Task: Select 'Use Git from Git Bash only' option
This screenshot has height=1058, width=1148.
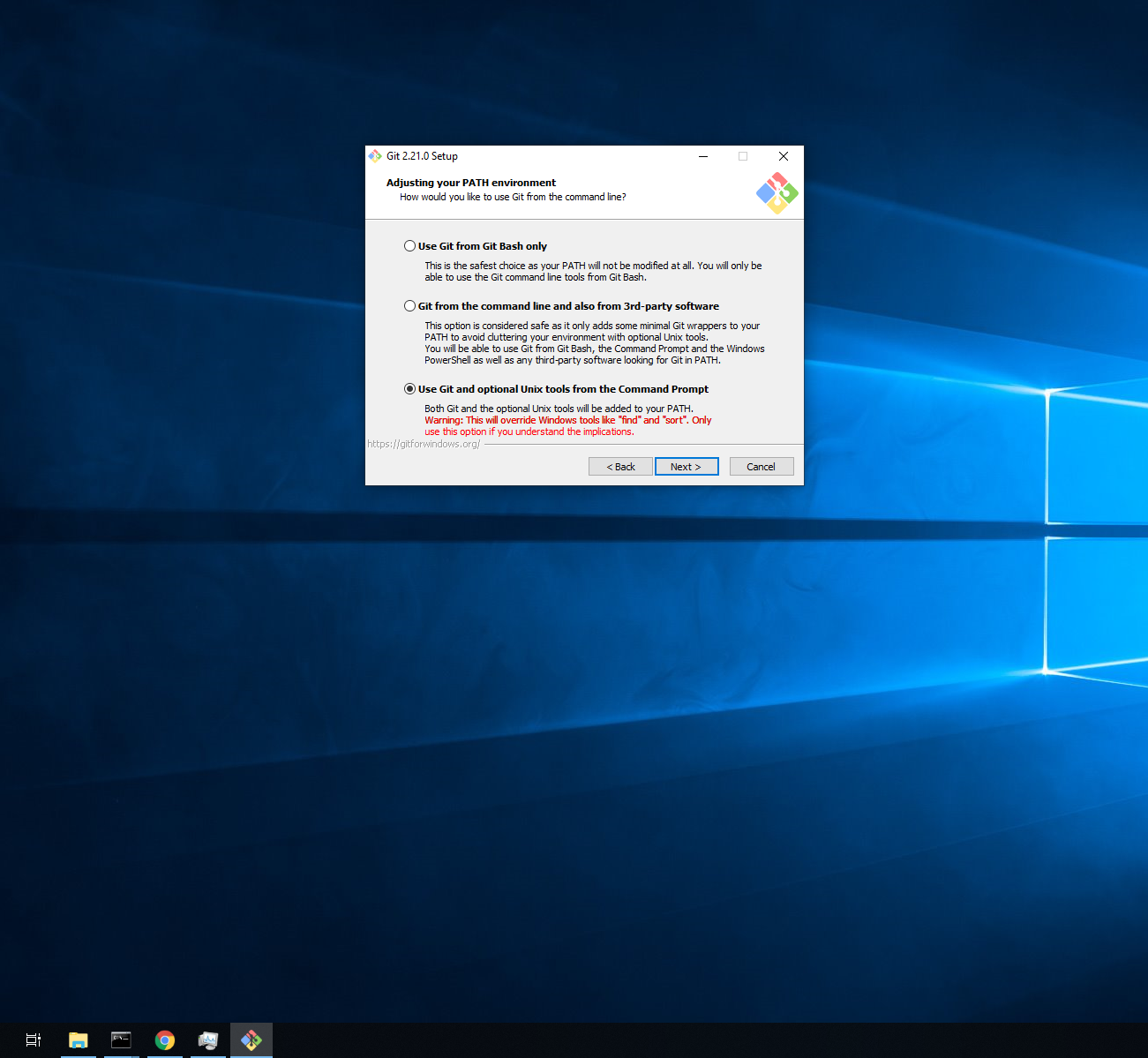Action: click(x=476, y=246)
